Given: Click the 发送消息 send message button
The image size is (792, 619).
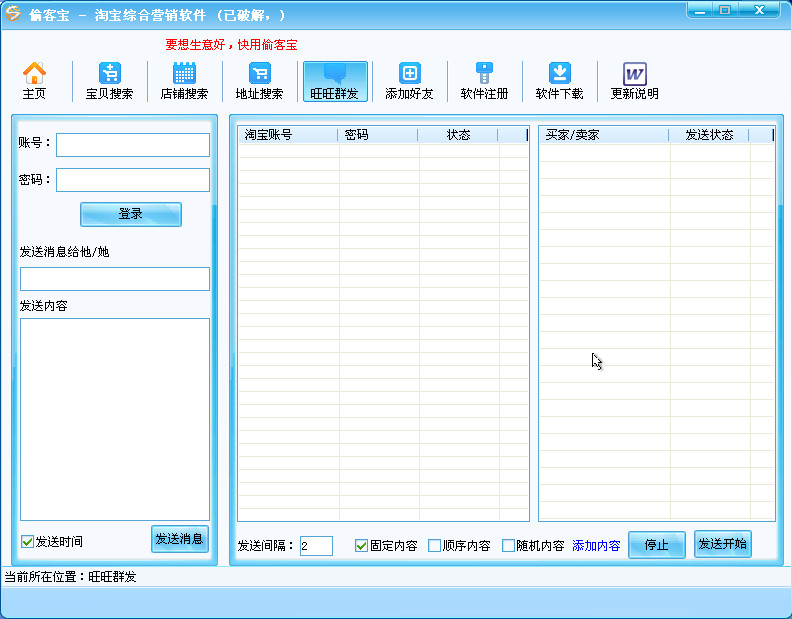Looking at the screenshot, I should point(180,539).
